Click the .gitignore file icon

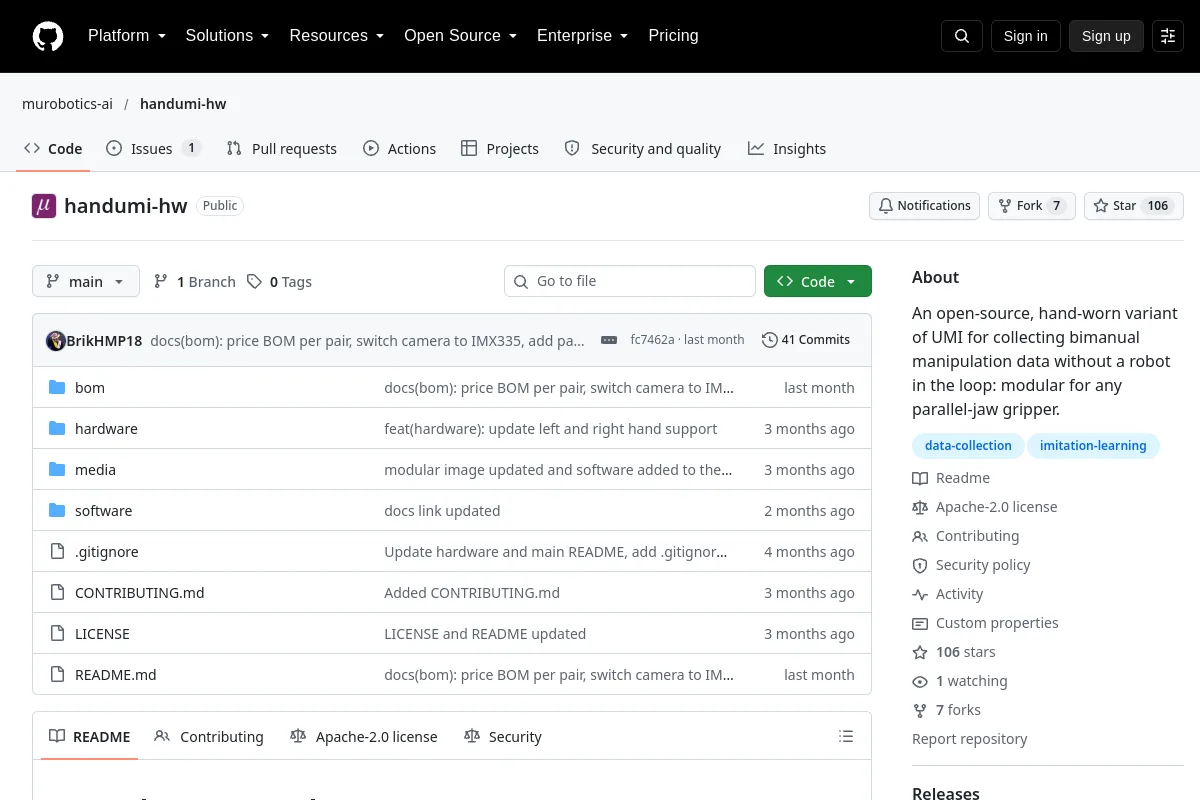[57, 552]
